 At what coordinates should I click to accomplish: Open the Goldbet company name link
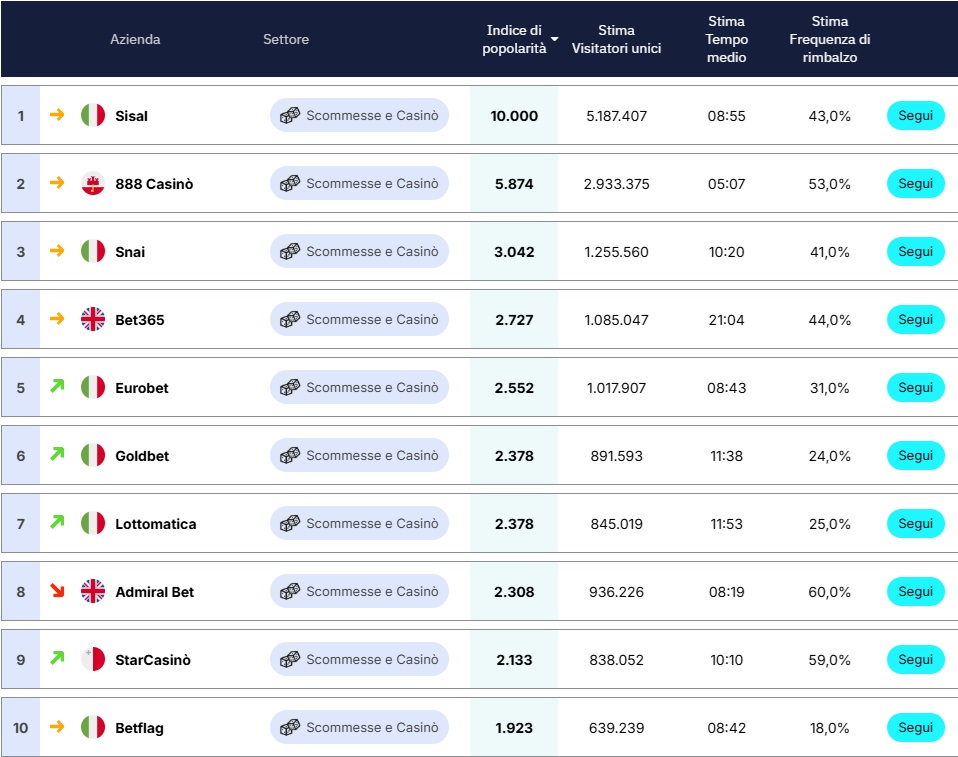[142, 456]
